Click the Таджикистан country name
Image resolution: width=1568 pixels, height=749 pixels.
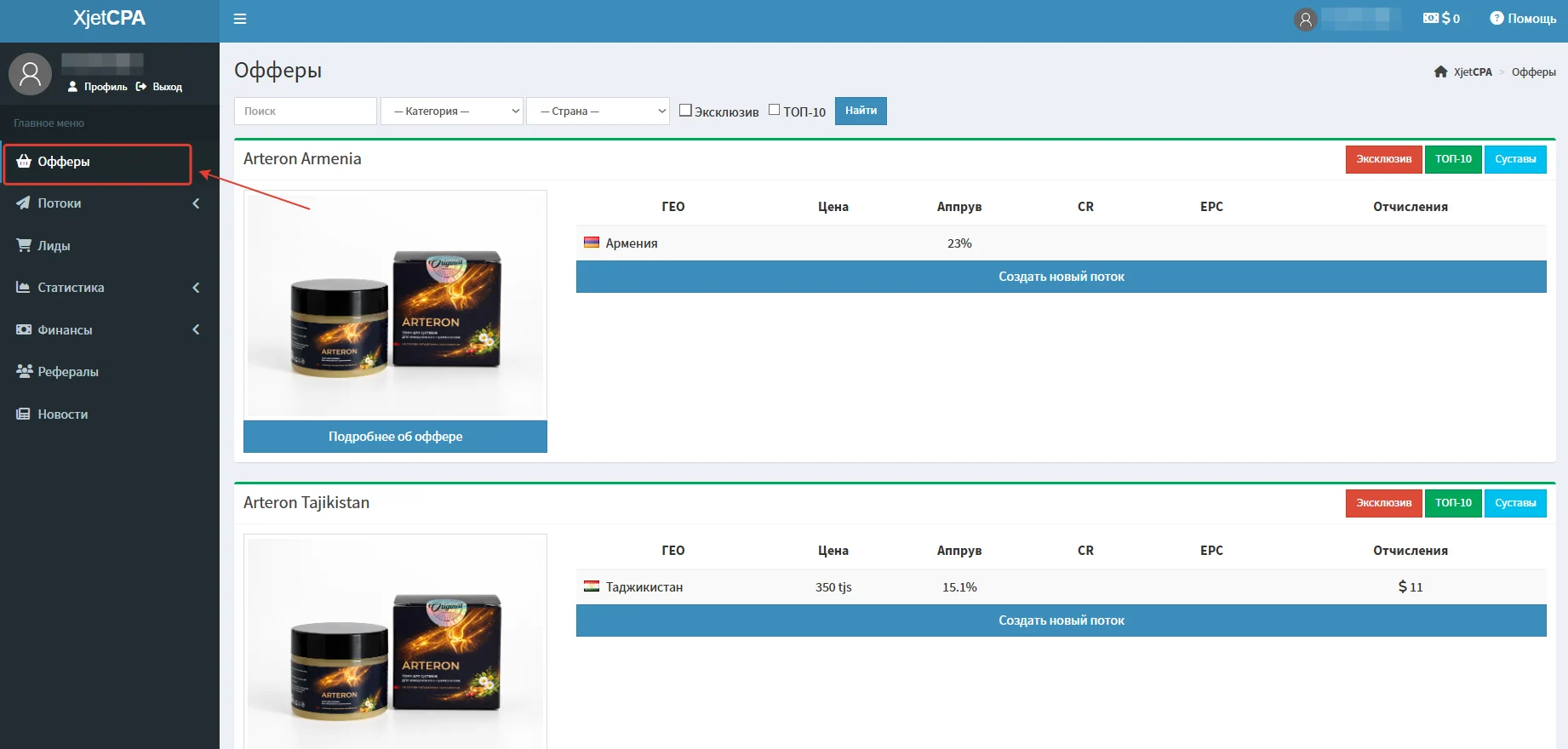644,587
